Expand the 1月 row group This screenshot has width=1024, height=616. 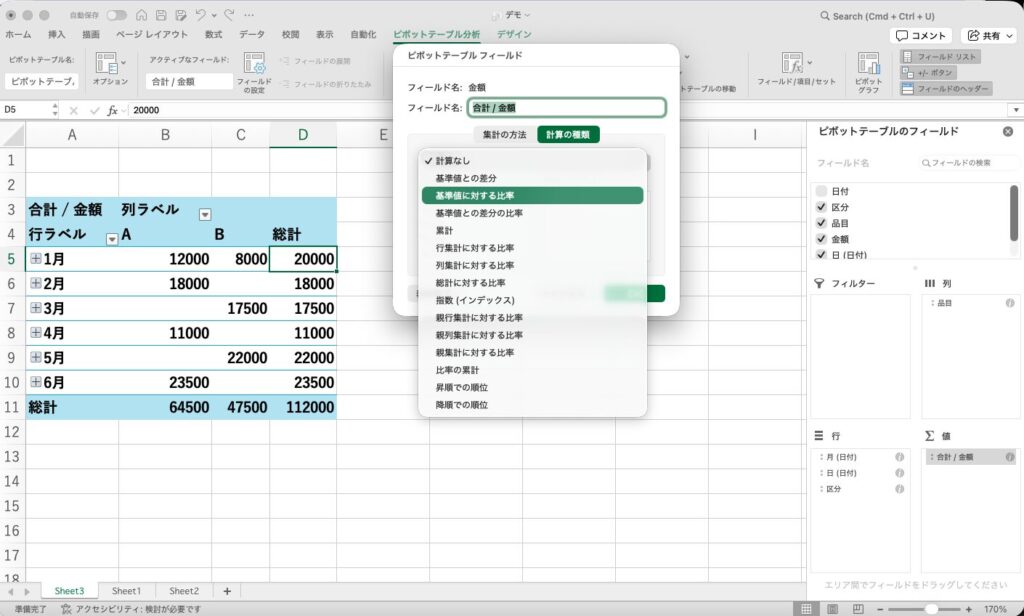point(36,259)
